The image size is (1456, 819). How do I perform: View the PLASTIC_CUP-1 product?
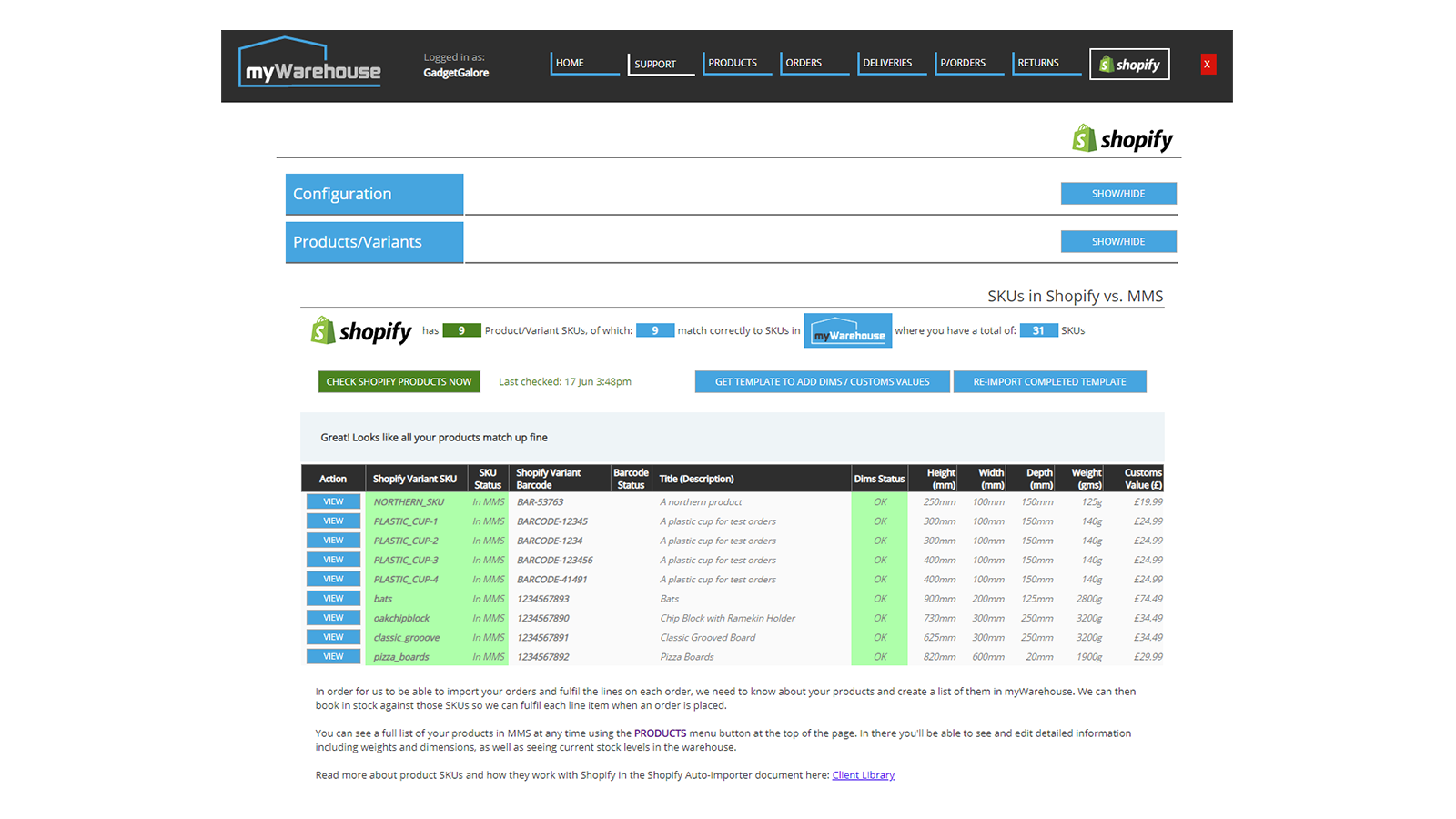333,521
